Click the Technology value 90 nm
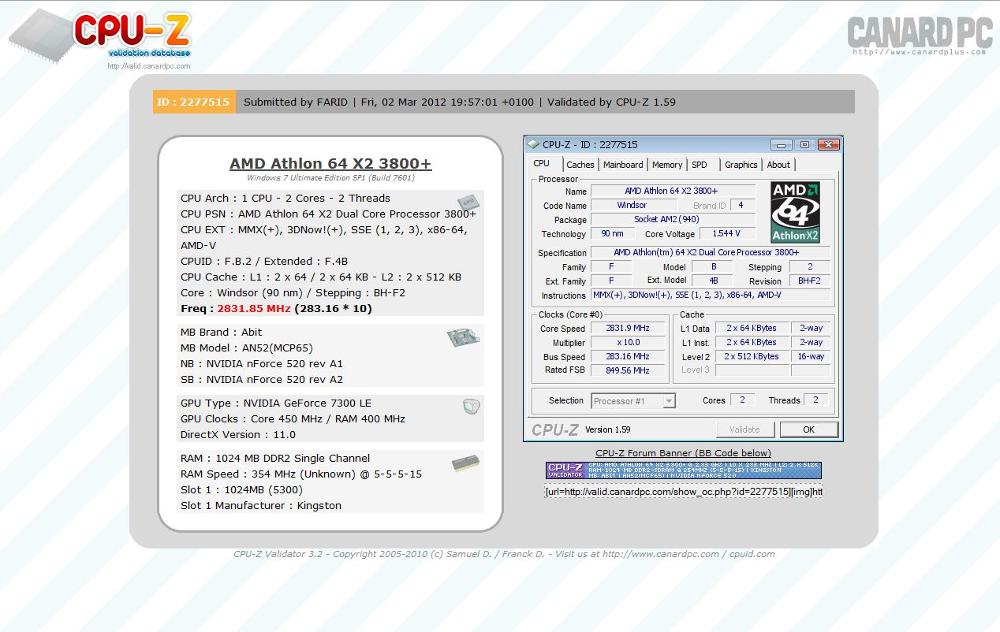 tap(612, 233)
